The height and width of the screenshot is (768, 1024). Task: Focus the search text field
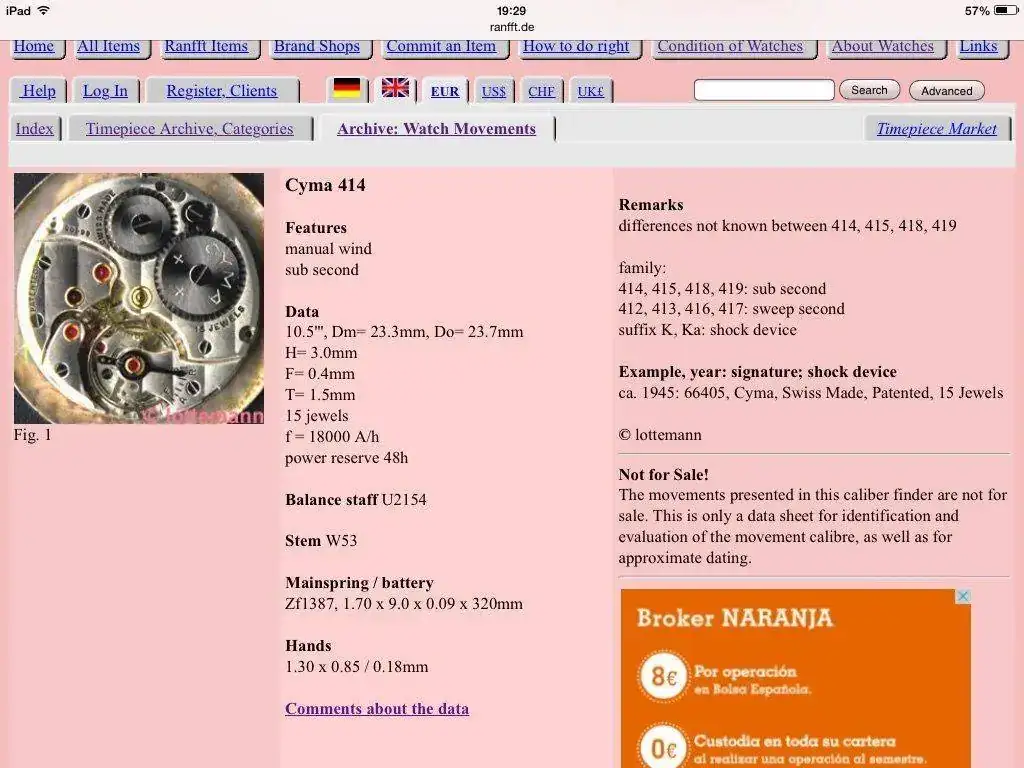pos(764,90)
